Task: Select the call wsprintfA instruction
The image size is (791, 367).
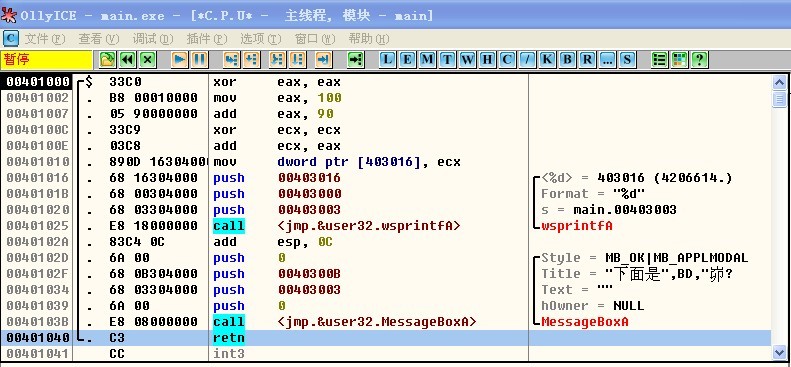Action: pos(337,226)
